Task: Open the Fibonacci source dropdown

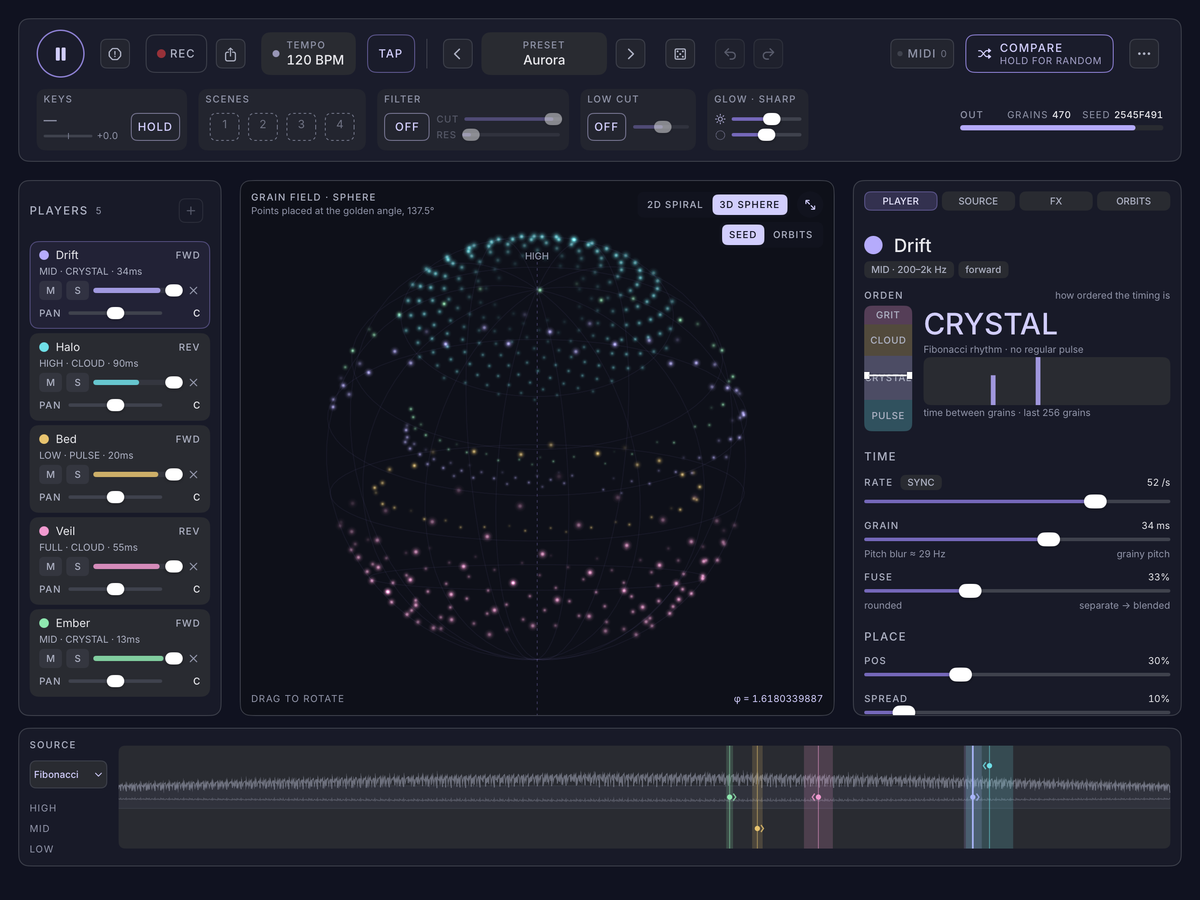Action: (x=68, y=775)
